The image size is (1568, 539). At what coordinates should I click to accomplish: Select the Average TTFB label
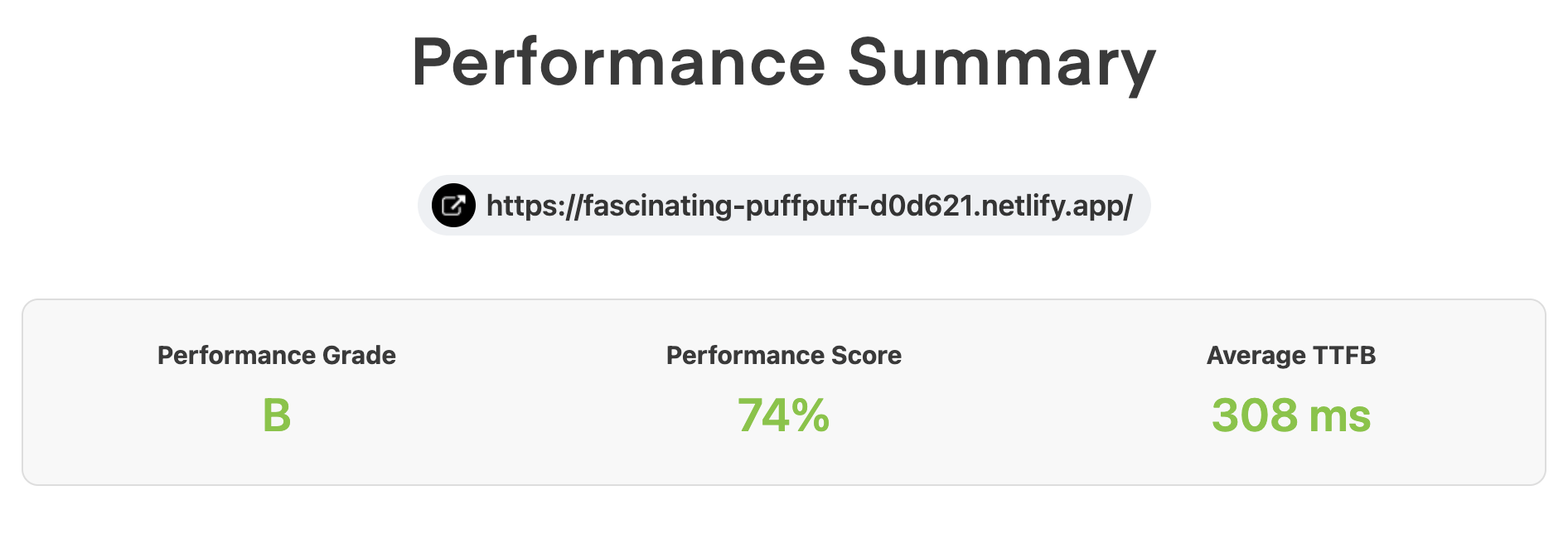1290,356
